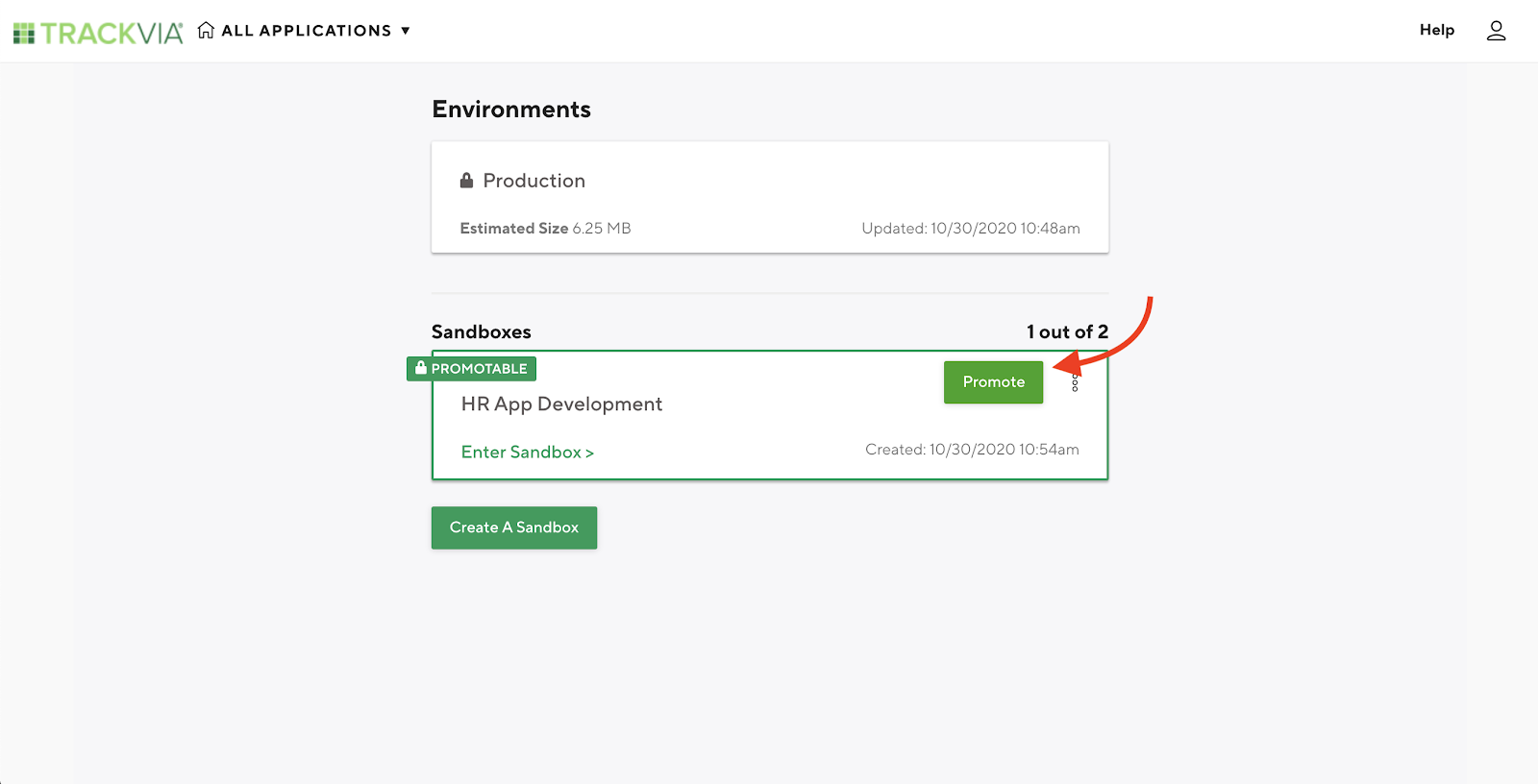This screenshot has width=1538, height=784.
Task: Click the Production environment name
Action: coord(533,181)
